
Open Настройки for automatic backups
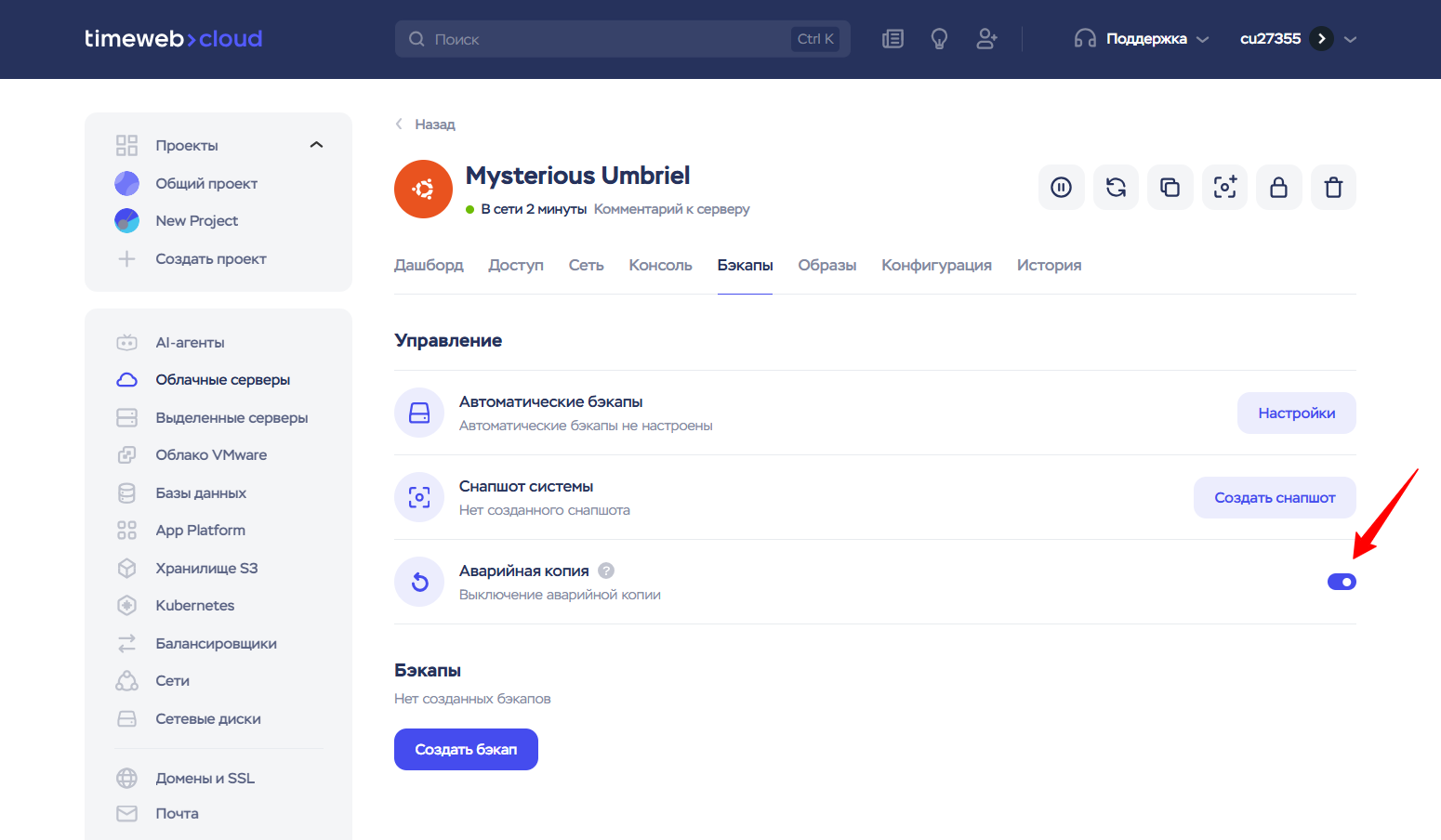[x=1296, y=413]
